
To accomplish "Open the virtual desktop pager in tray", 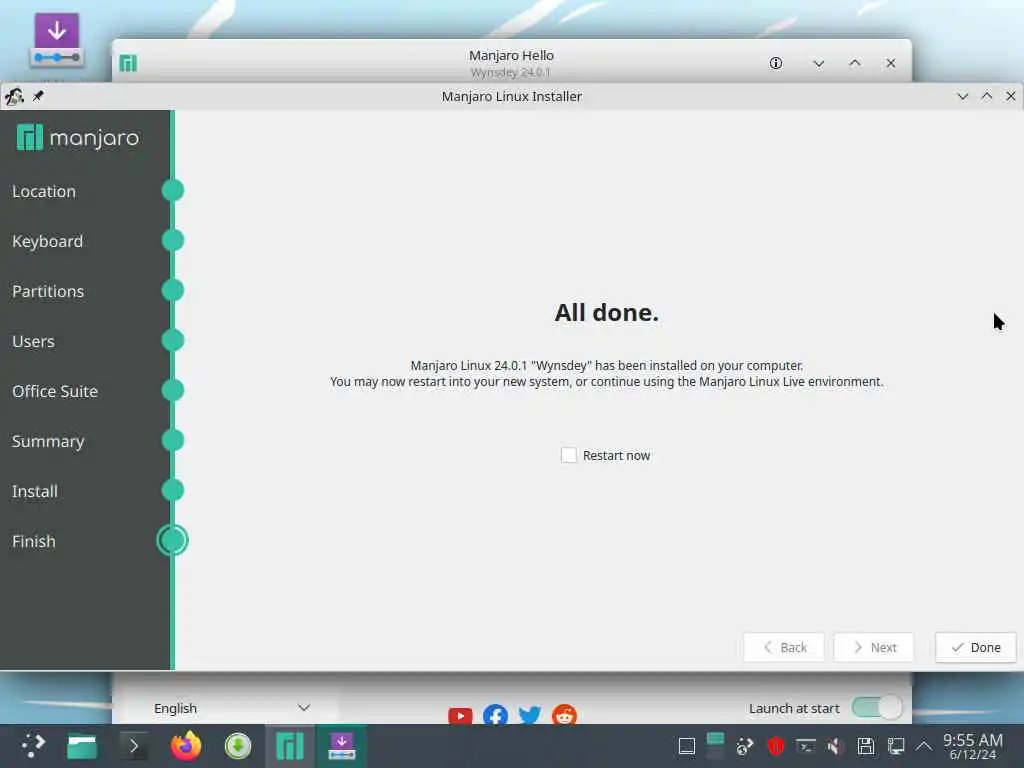I will coord(716,746).
